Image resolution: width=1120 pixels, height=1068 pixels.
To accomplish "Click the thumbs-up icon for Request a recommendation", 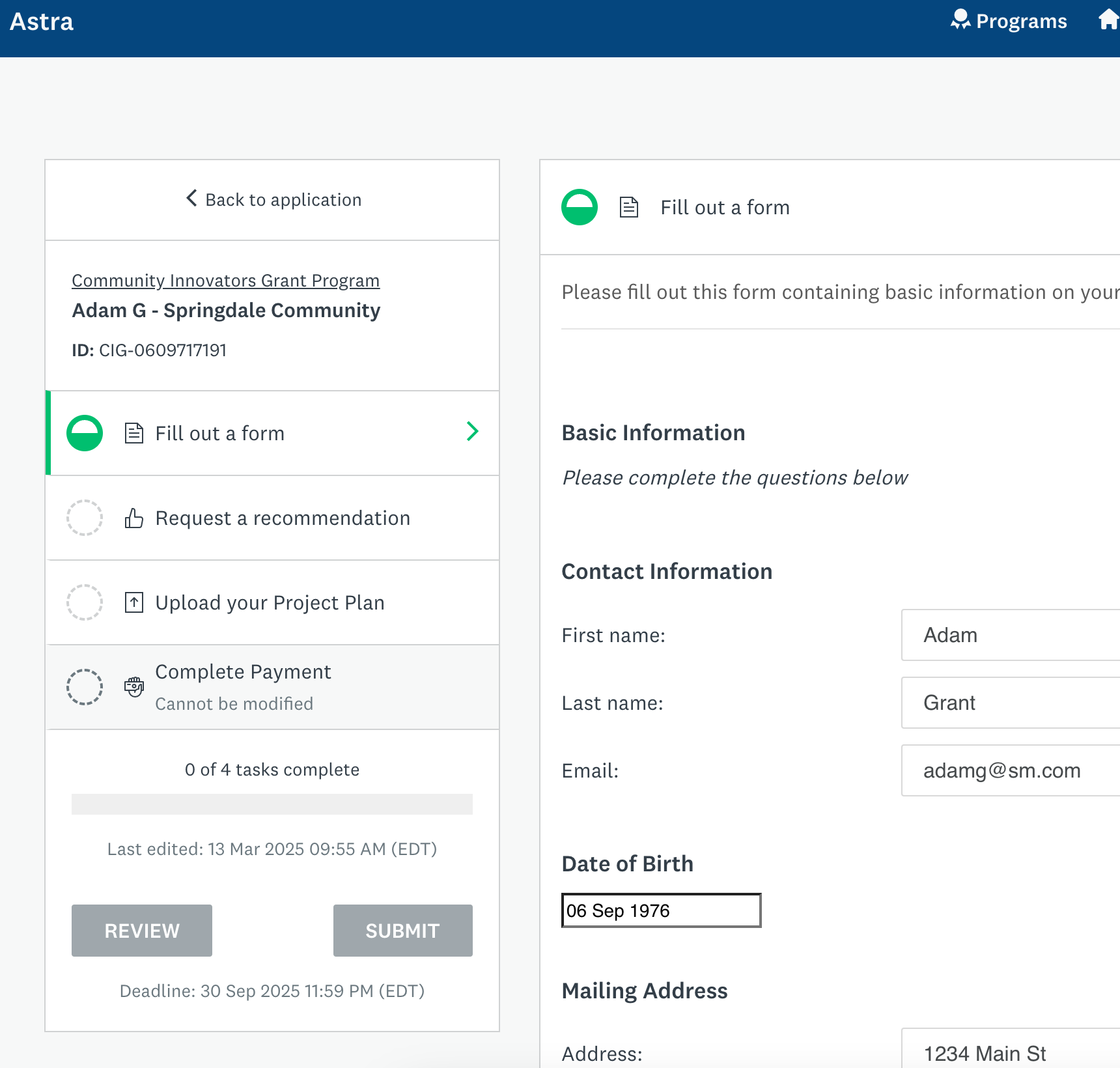I will click(133, 518).
